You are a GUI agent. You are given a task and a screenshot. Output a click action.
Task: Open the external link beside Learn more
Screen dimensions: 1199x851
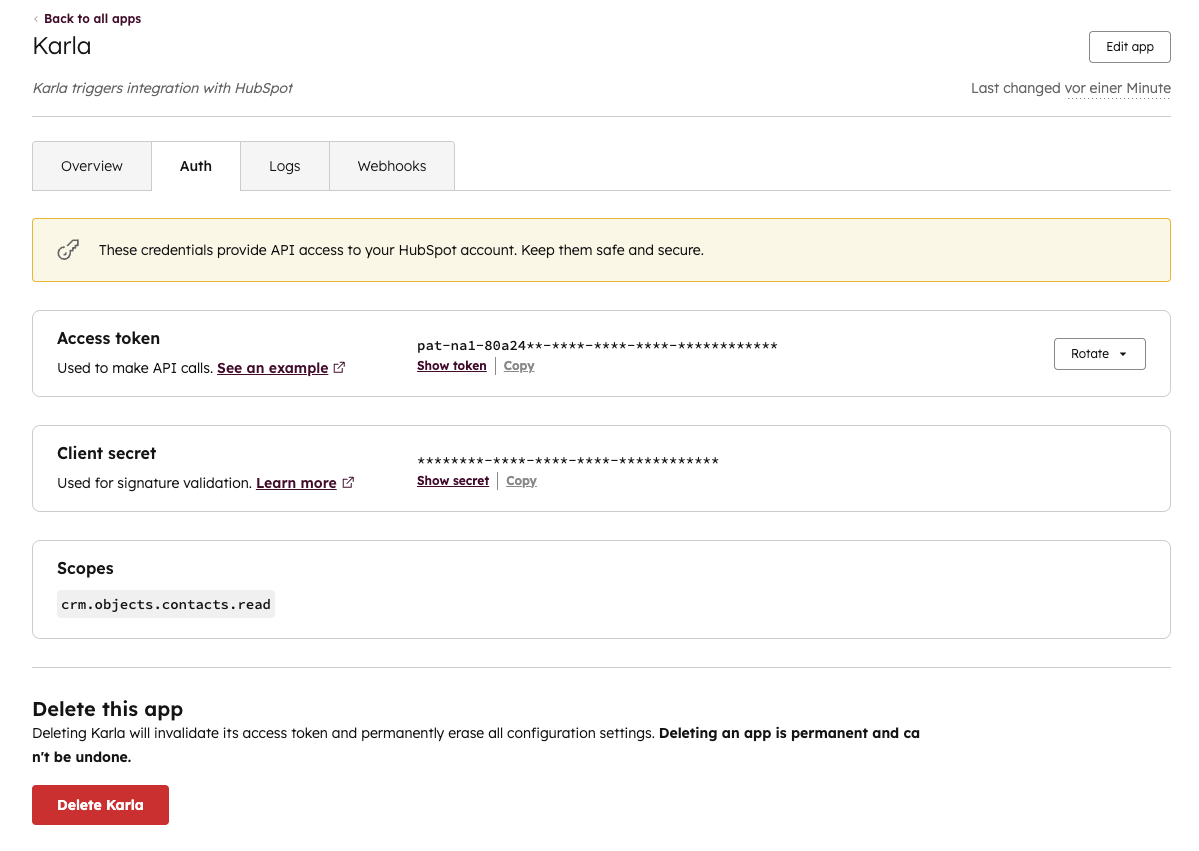click(x=348, y=482)
